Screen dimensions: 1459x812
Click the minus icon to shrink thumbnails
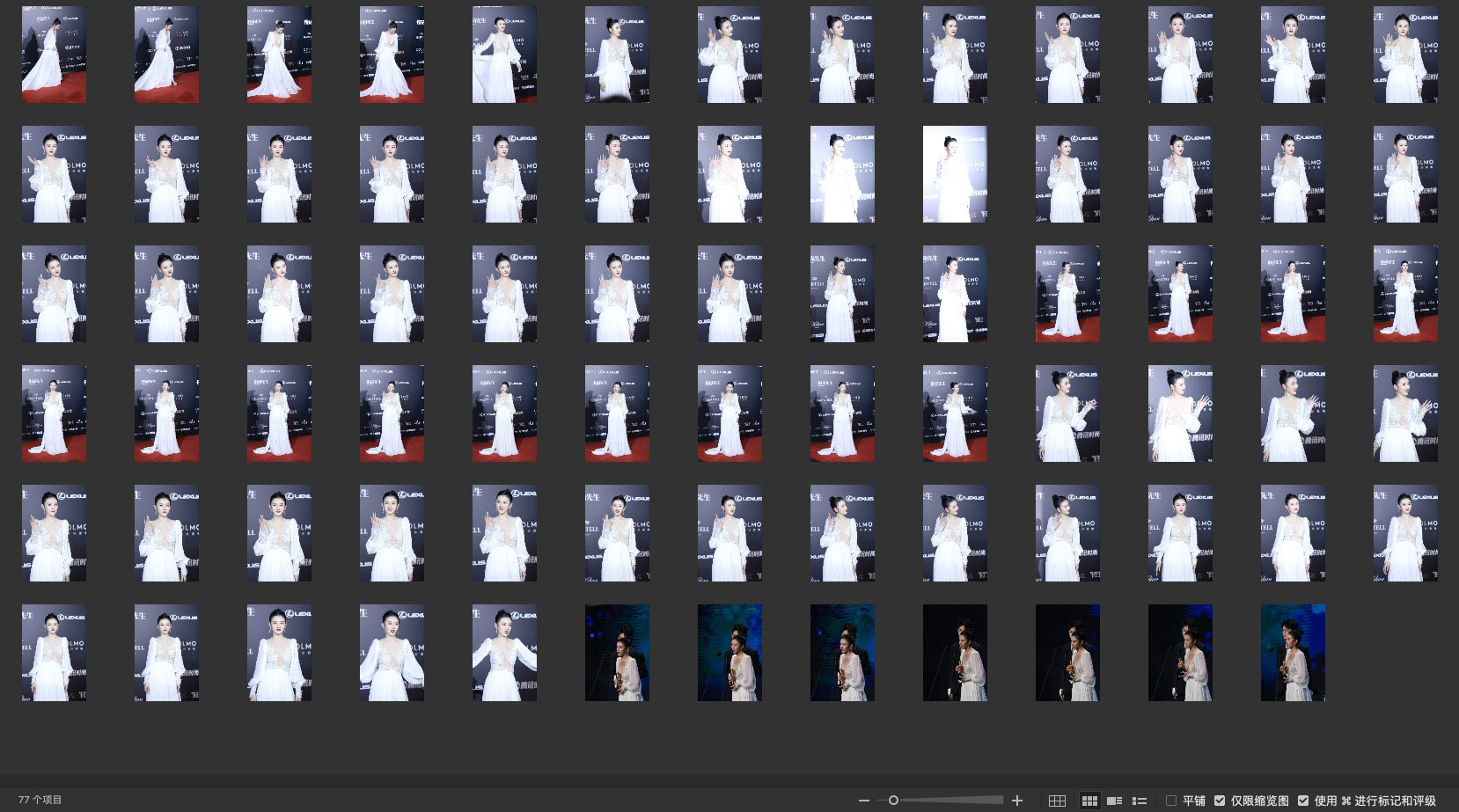(x=863, y=801)
